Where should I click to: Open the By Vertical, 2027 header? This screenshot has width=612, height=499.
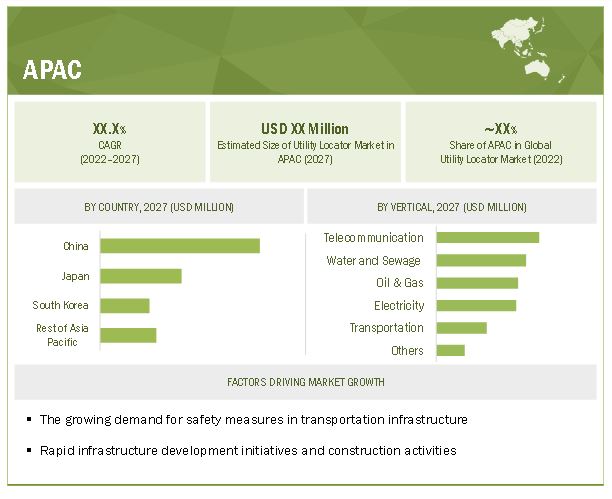click(x=451, y=207)
